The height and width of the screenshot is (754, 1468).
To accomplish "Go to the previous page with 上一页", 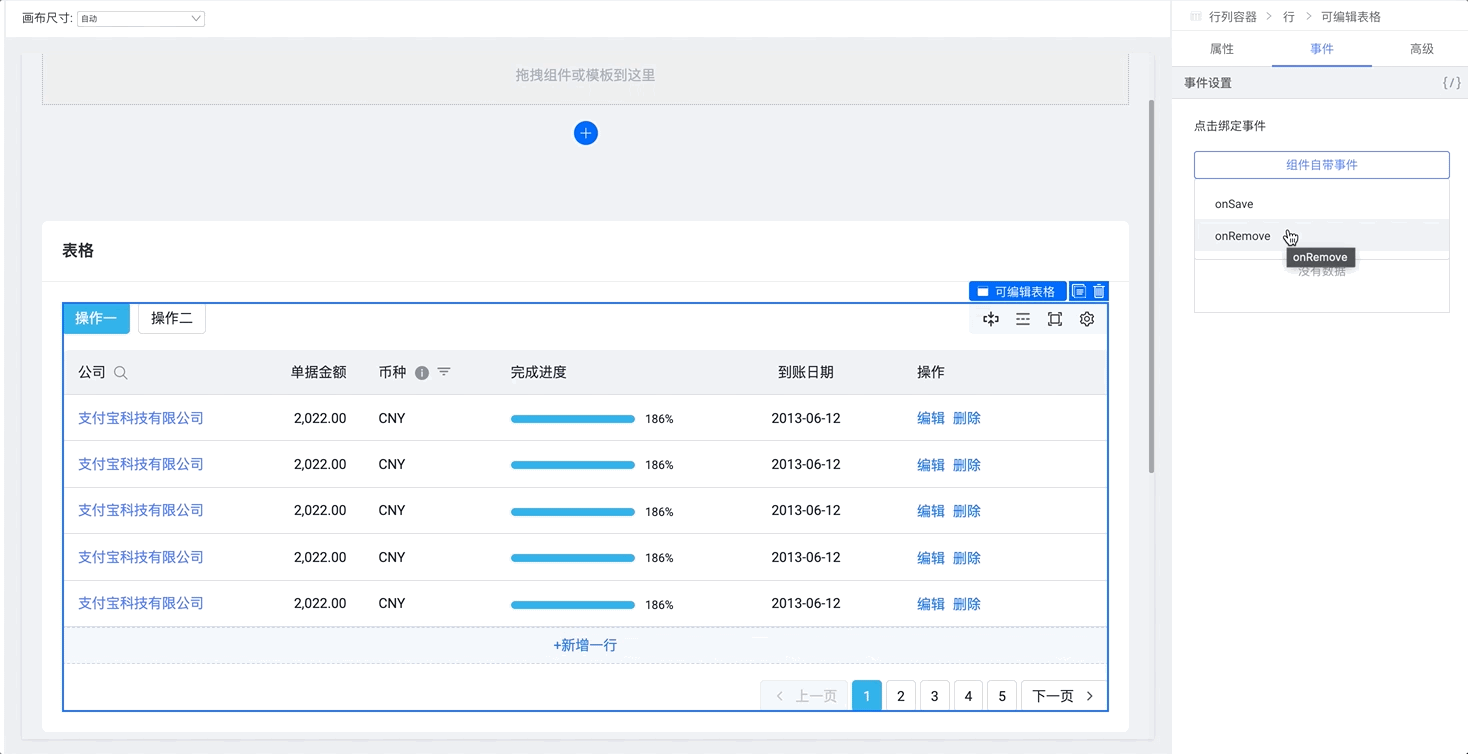I will [x=805, y=696].
